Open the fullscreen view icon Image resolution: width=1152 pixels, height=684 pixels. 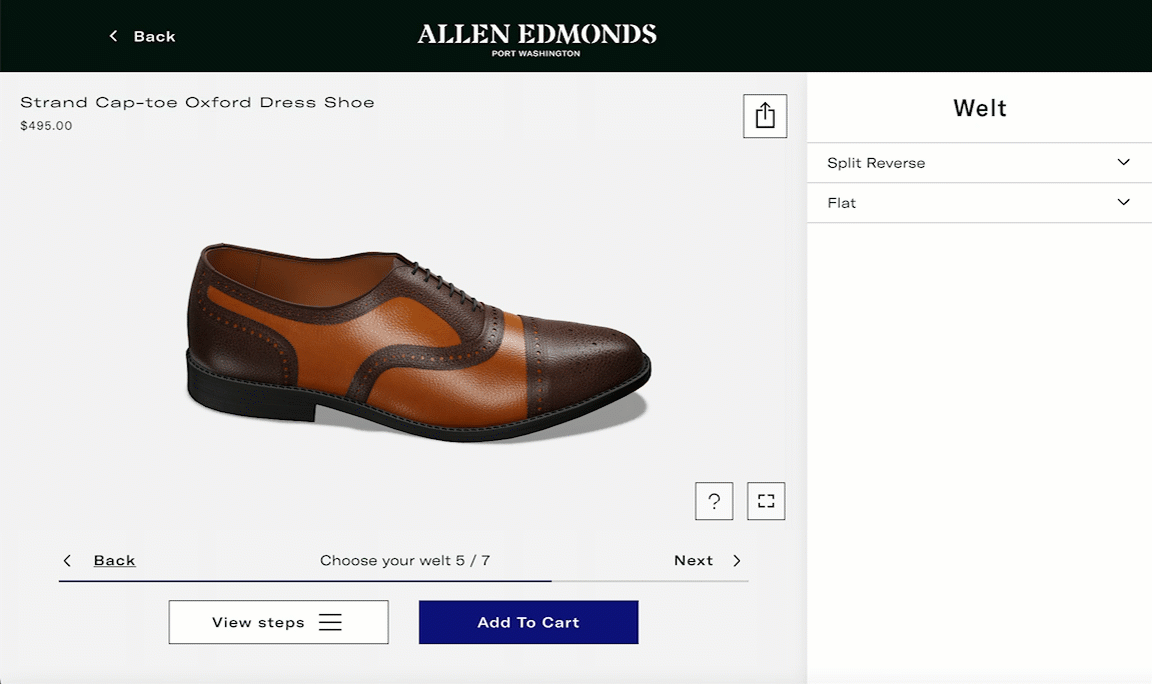(x=766, y=501)
